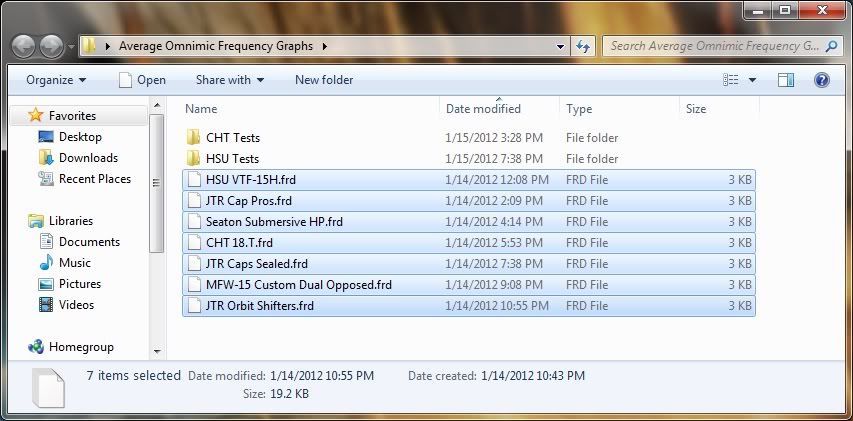Click the Desktop monitor icon
Image resolution: width=853 pixels, height=421 pixels.
[46, 137]
